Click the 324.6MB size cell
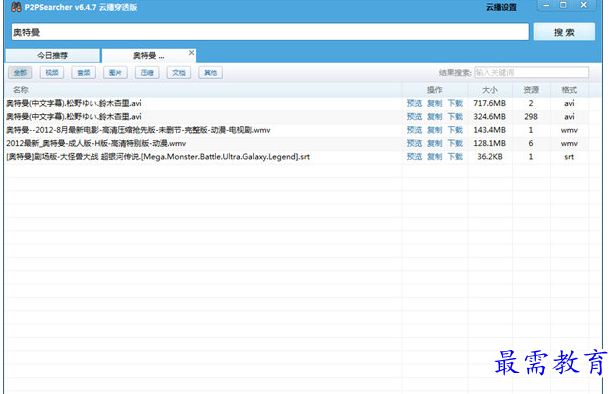Viewport: 616px width, 394px height. click(490, 117)
